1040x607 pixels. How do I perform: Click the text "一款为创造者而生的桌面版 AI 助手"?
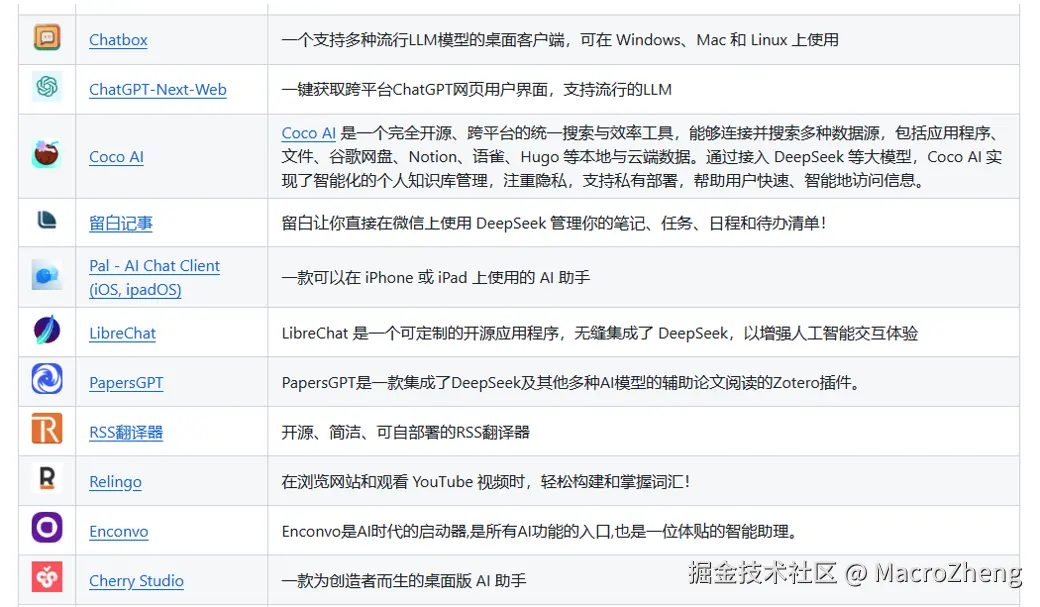tap(403, 581)
